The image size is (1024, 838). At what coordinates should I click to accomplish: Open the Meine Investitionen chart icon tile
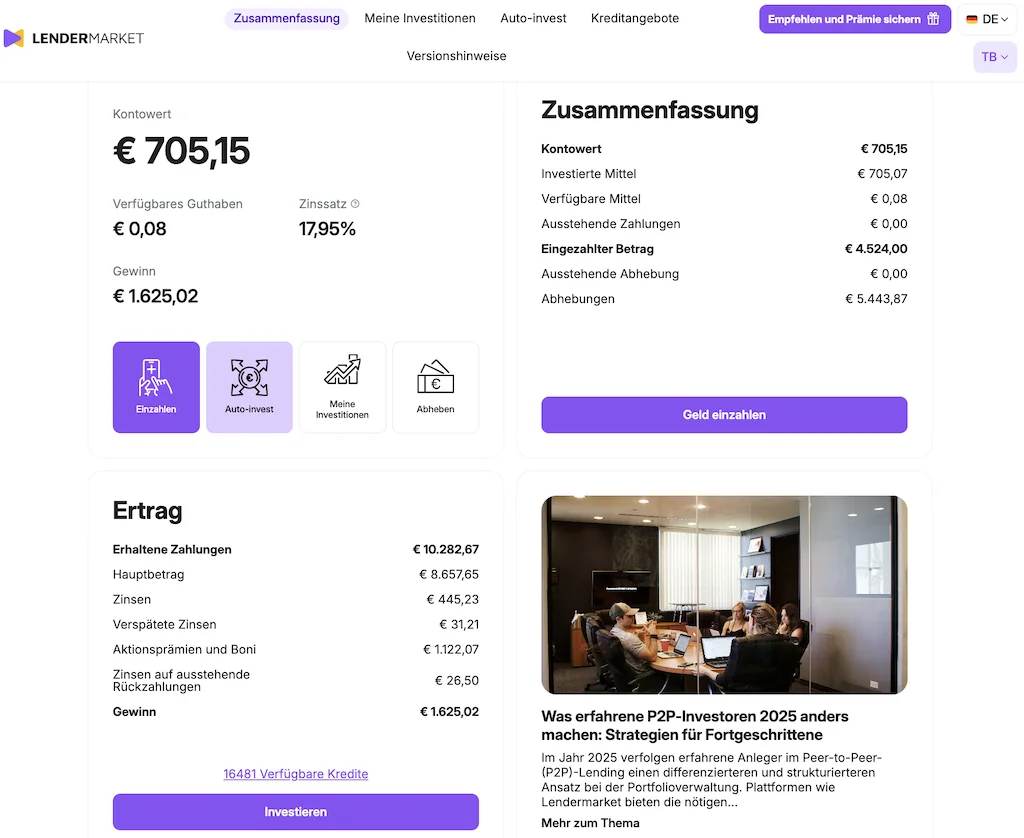[x=342, y=387]
